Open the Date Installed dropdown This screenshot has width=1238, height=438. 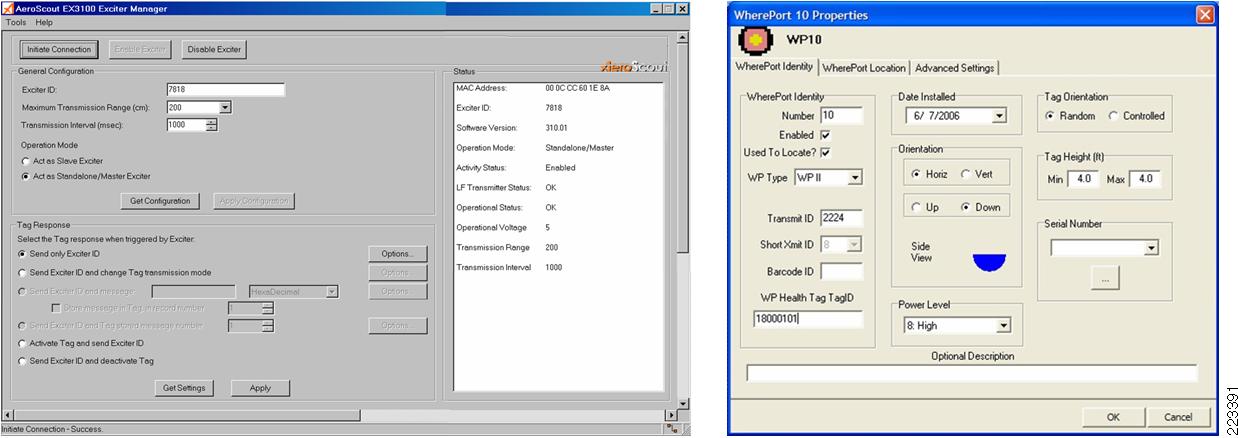pyautogui.click(x=998, y=116)
